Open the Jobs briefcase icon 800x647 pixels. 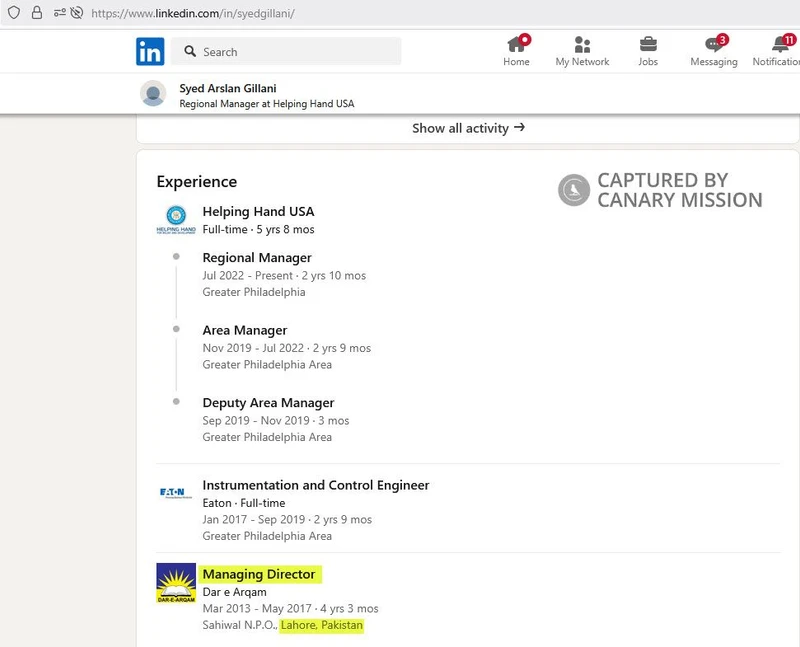coord(648,44)
